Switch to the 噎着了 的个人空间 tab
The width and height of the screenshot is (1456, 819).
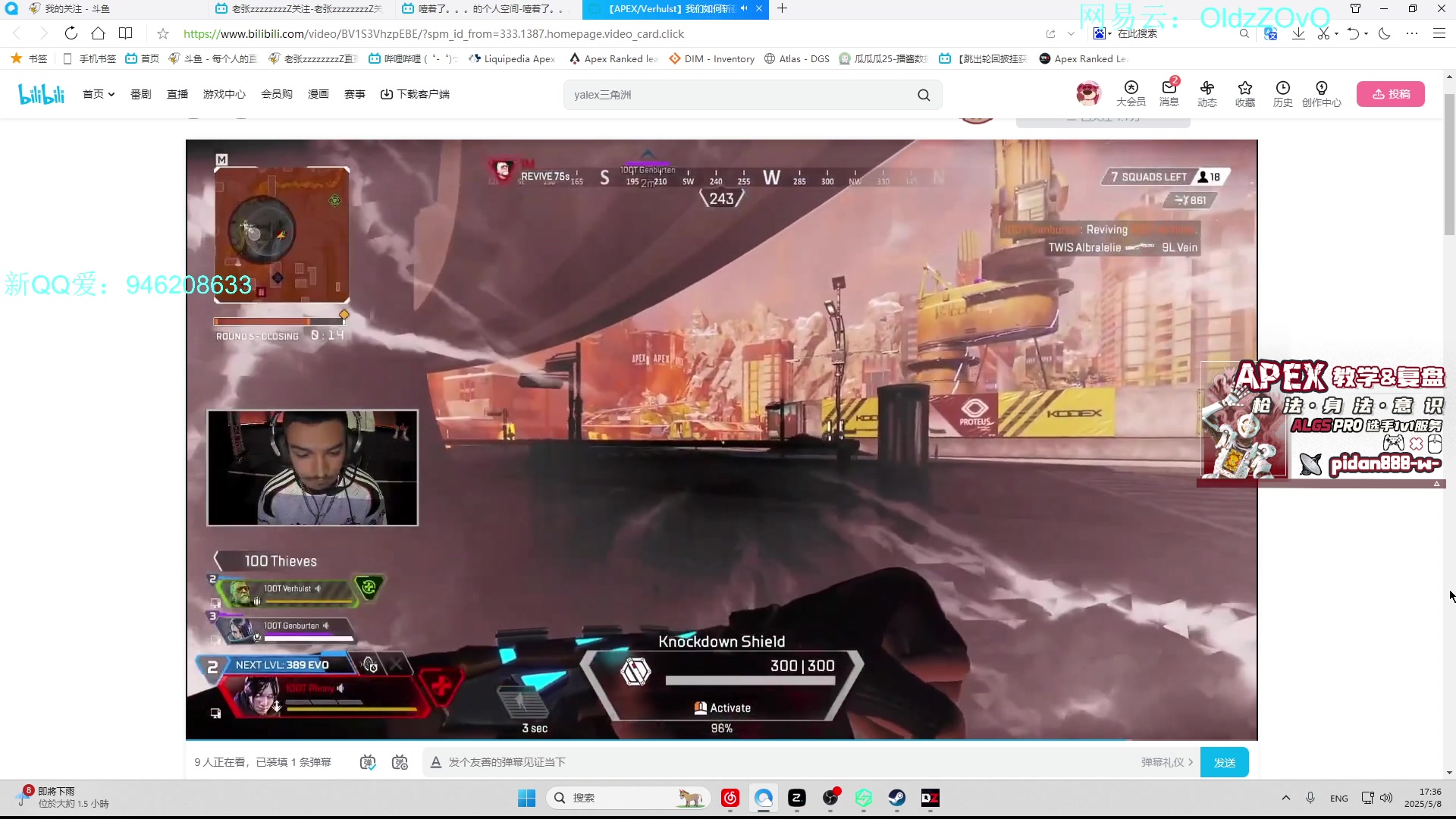(x=488, y=9)
